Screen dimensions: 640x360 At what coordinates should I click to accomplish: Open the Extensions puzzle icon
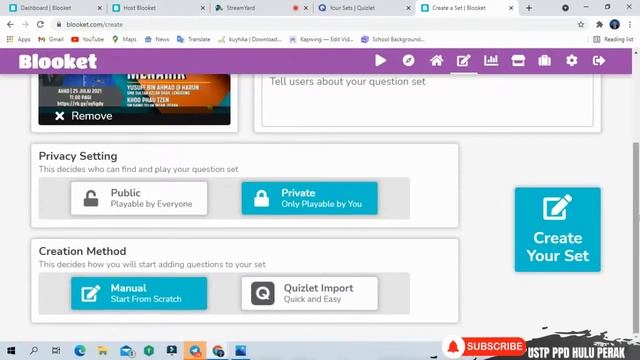599,24
